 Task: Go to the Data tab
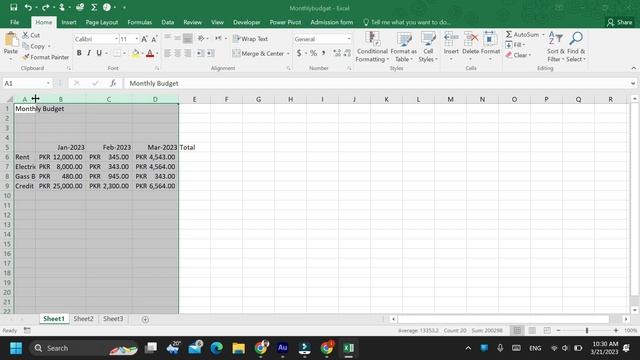(x=167, y=22)
